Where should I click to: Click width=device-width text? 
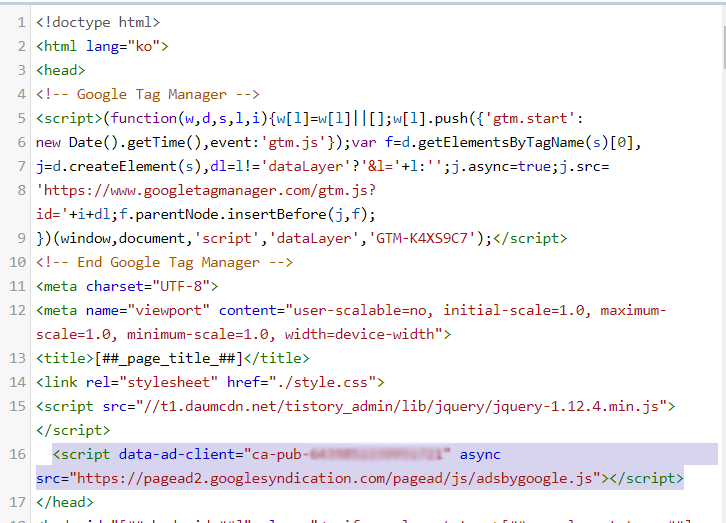coord(359,335)
